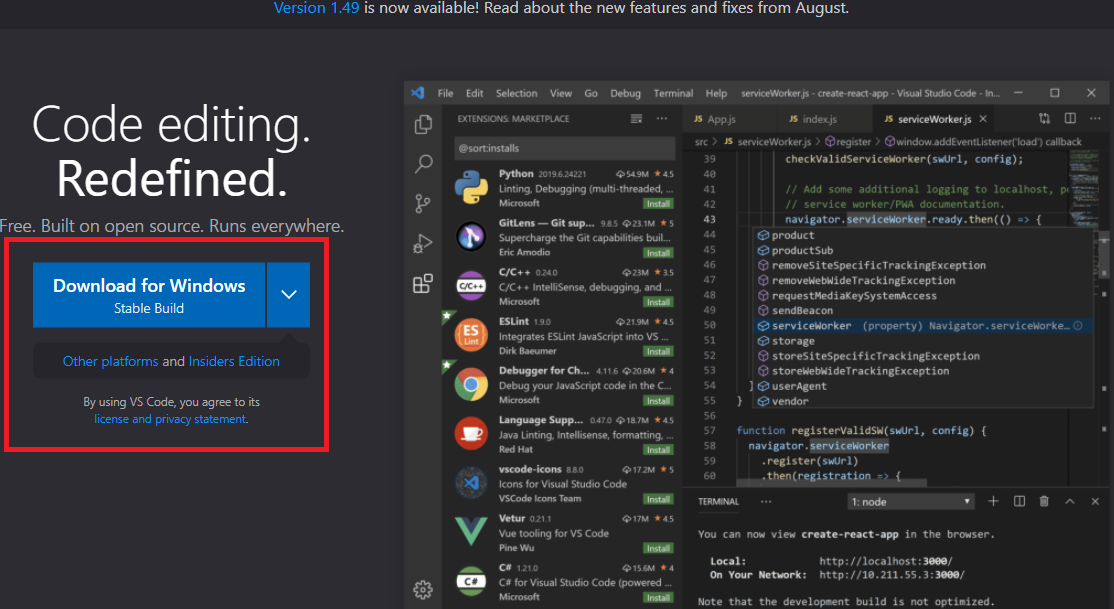The height and width of the screenshot is (609, 1114).
Task: Click the Debugger for Chrome extension icon
Action: tap(471, 384)
